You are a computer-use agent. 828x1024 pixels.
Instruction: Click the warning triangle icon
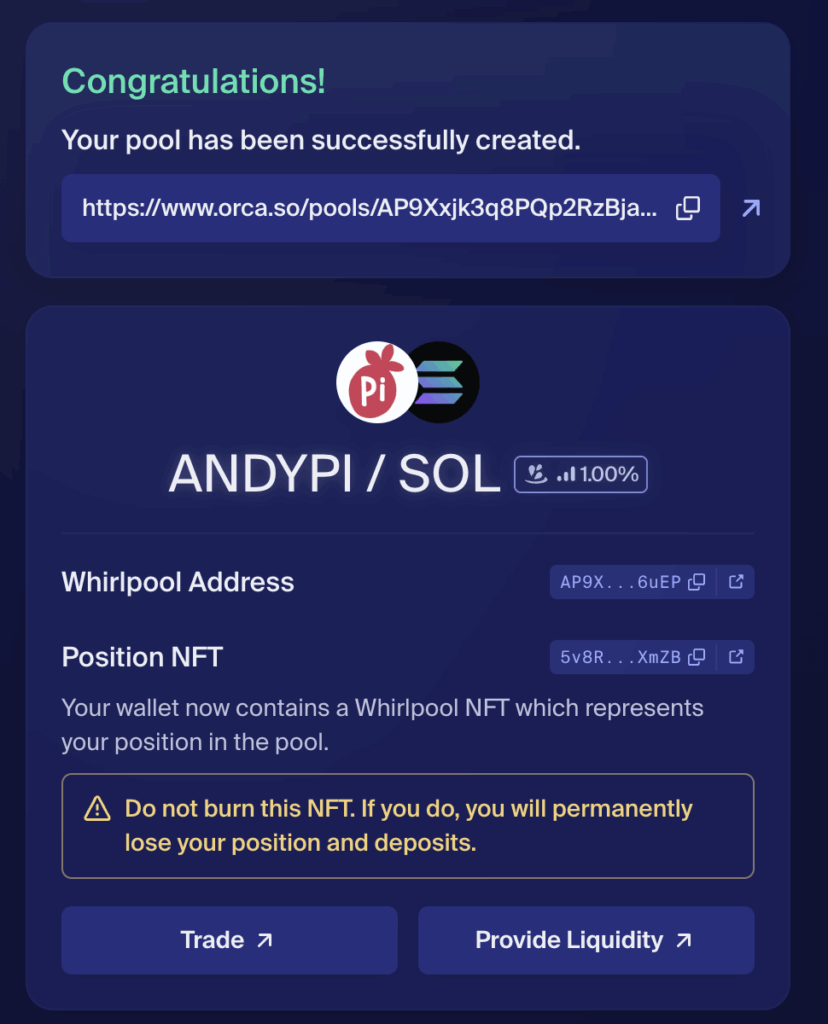tap(97, 808)
